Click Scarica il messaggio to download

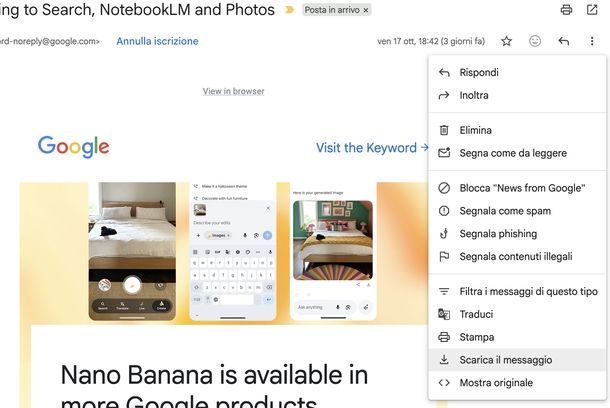pos(517,360)
